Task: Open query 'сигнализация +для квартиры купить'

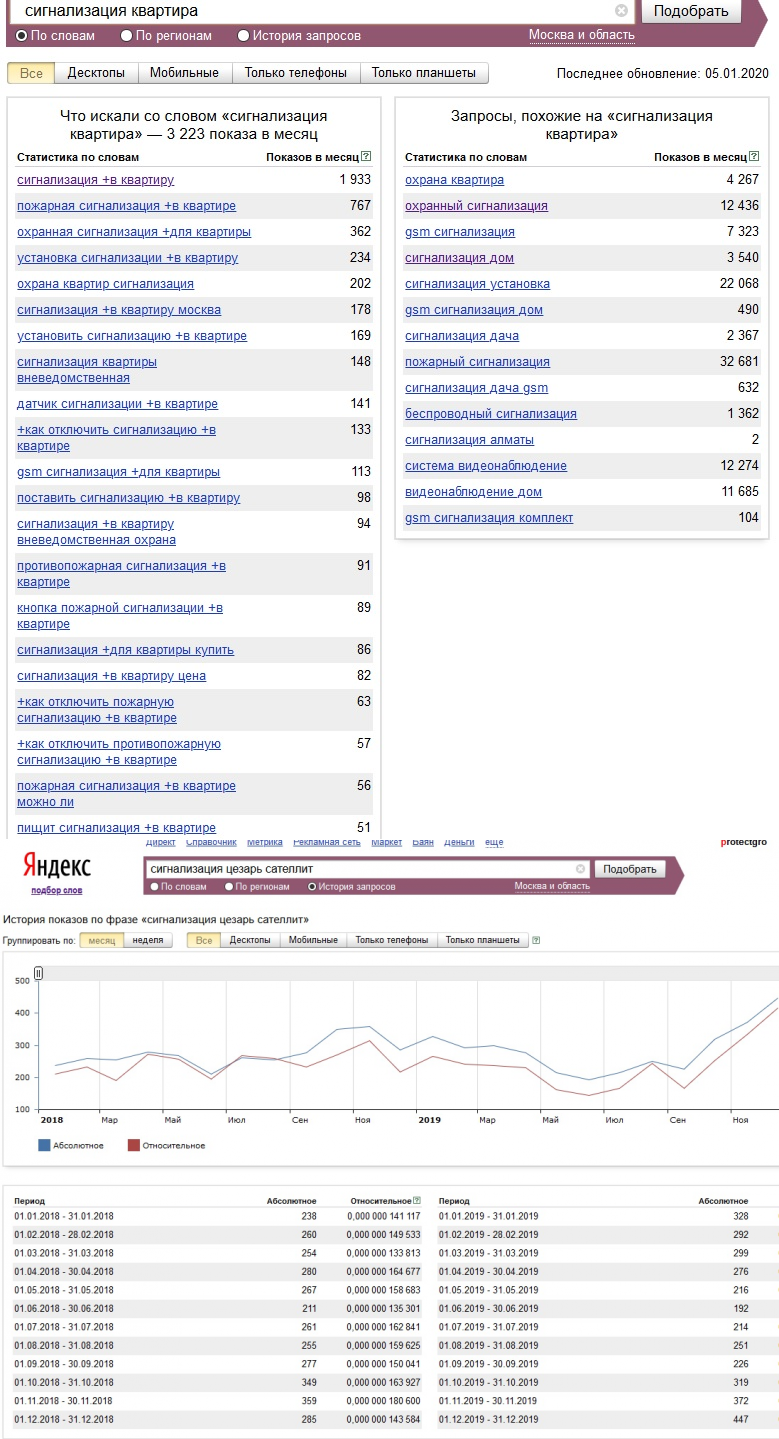Action: pyautogui.click(x=126, y=650)
